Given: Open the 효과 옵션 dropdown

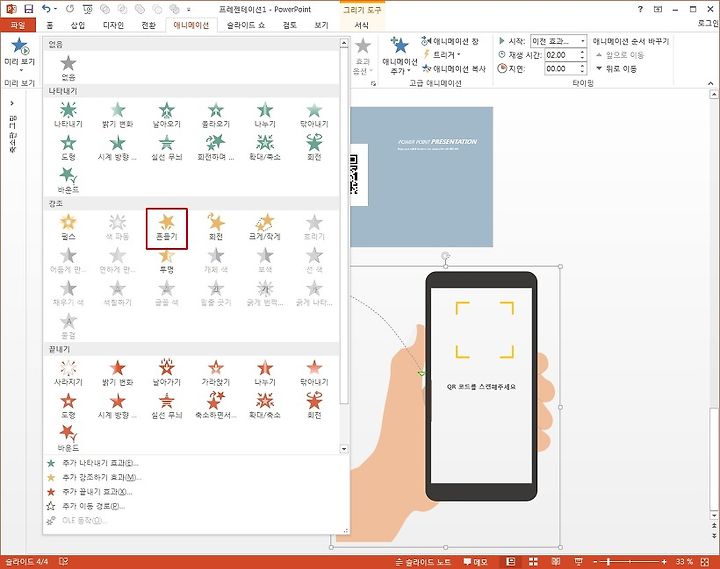Looking at the screenshot, I should coord(363,56).
